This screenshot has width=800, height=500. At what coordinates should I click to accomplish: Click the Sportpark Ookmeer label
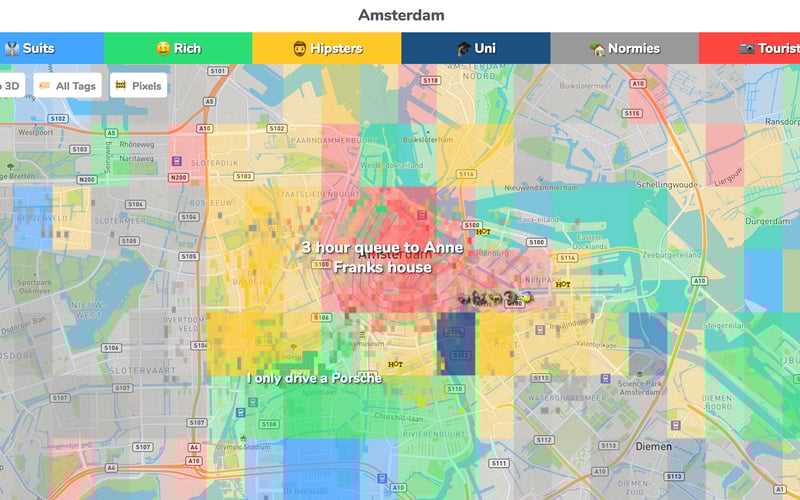[x=35, y=286]
